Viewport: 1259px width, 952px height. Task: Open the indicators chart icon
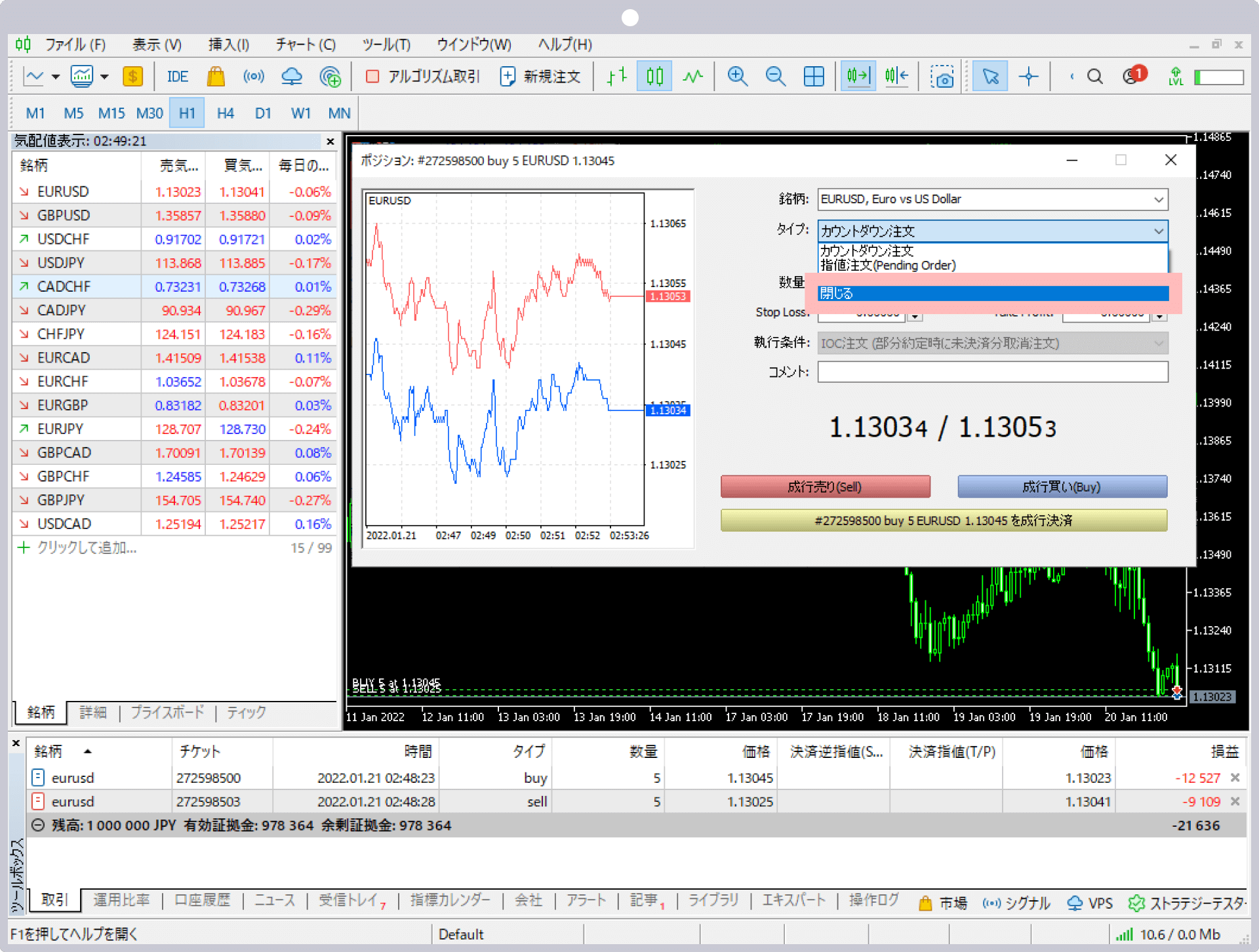[82, 77]
